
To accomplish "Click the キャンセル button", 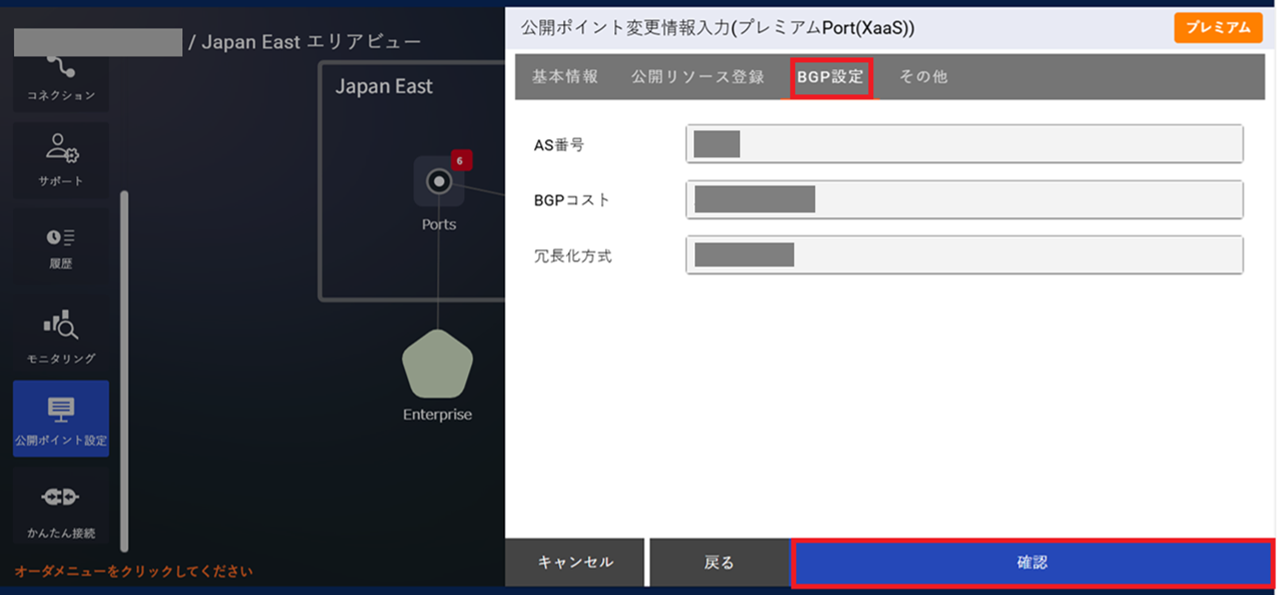I will (x=575, y=562).
